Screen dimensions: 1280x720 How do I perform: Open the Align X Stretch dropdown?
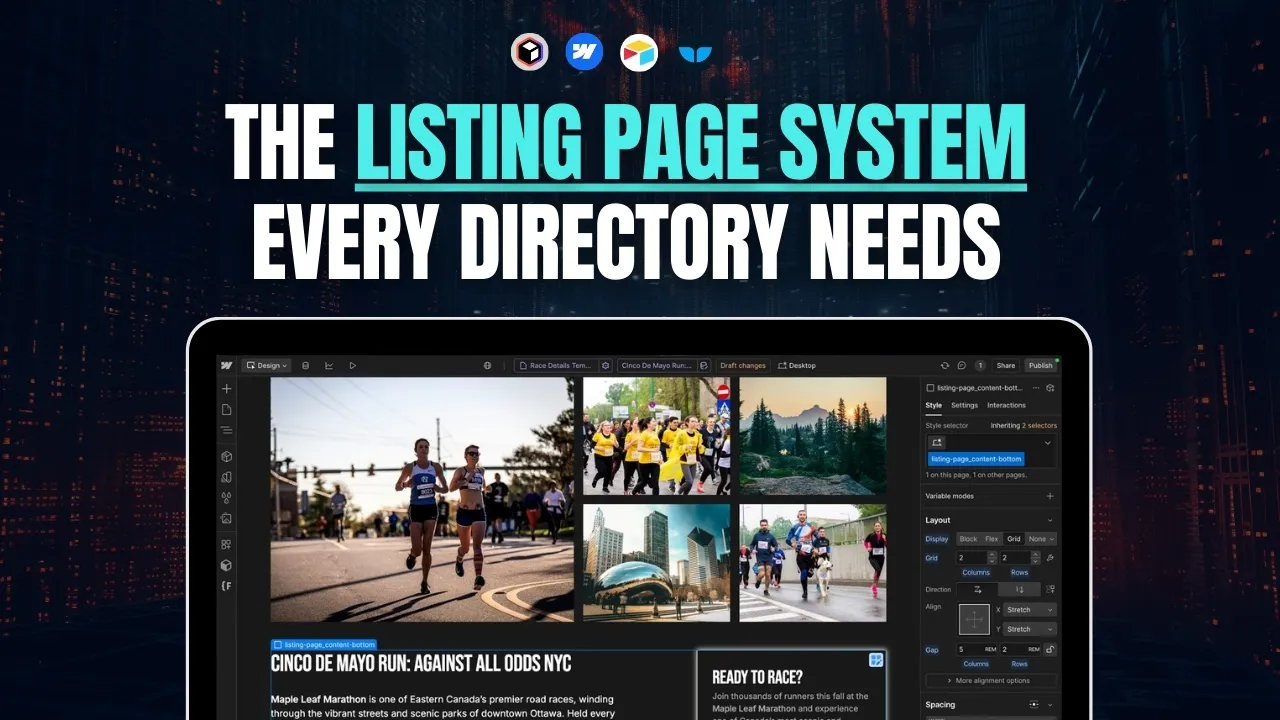coord(1029,609)
